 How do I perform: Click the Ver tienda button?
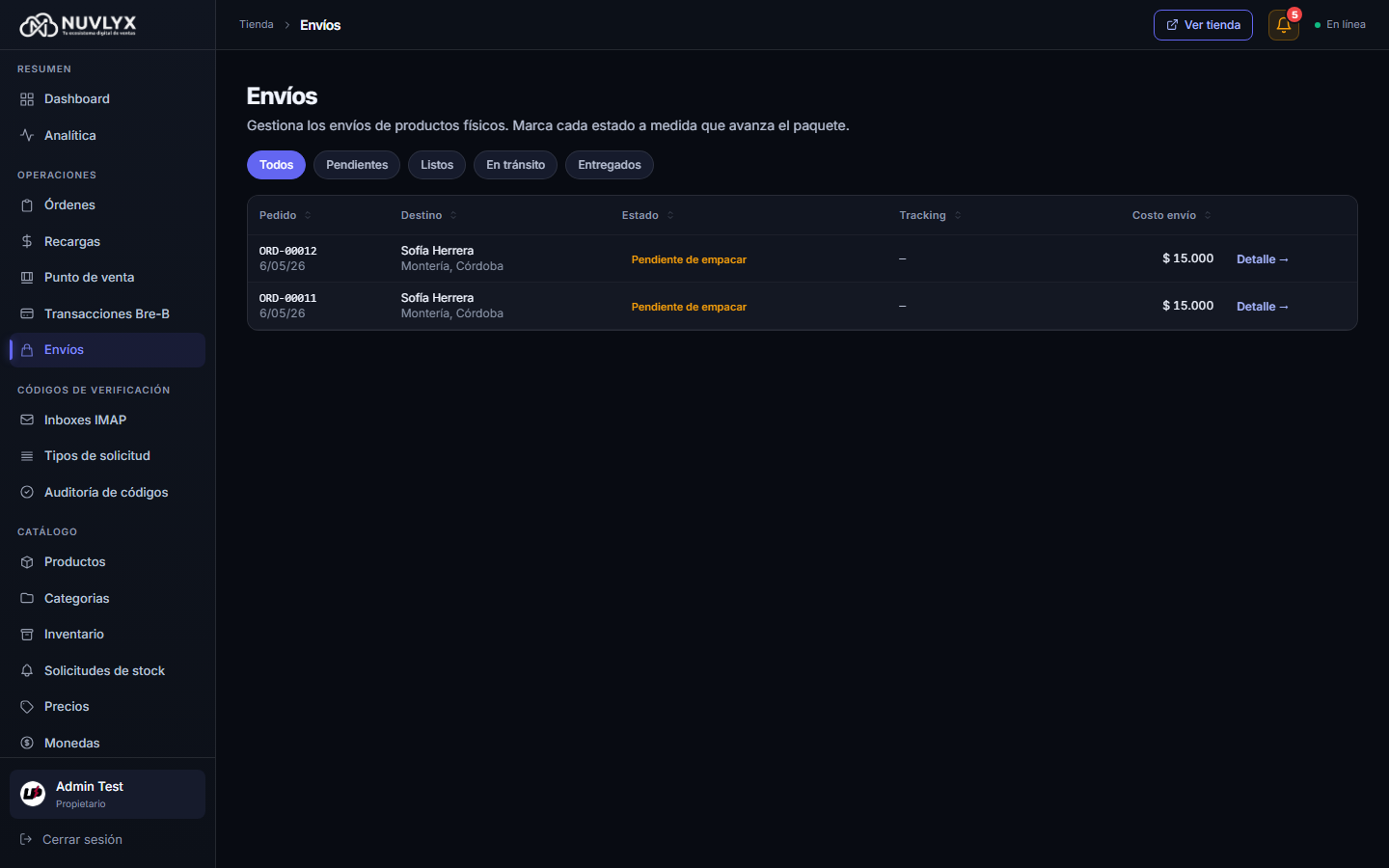point(1203,25)
